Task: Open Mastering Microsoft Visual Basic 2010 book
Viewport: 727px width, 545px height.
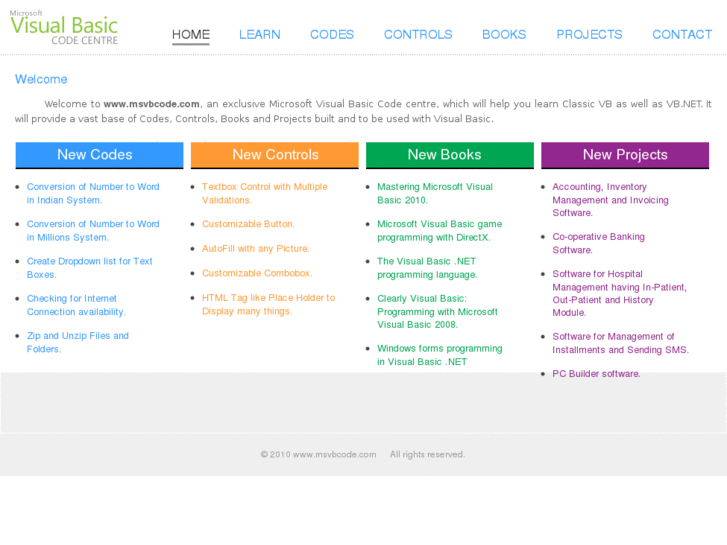Action: (x=435, y=193)
